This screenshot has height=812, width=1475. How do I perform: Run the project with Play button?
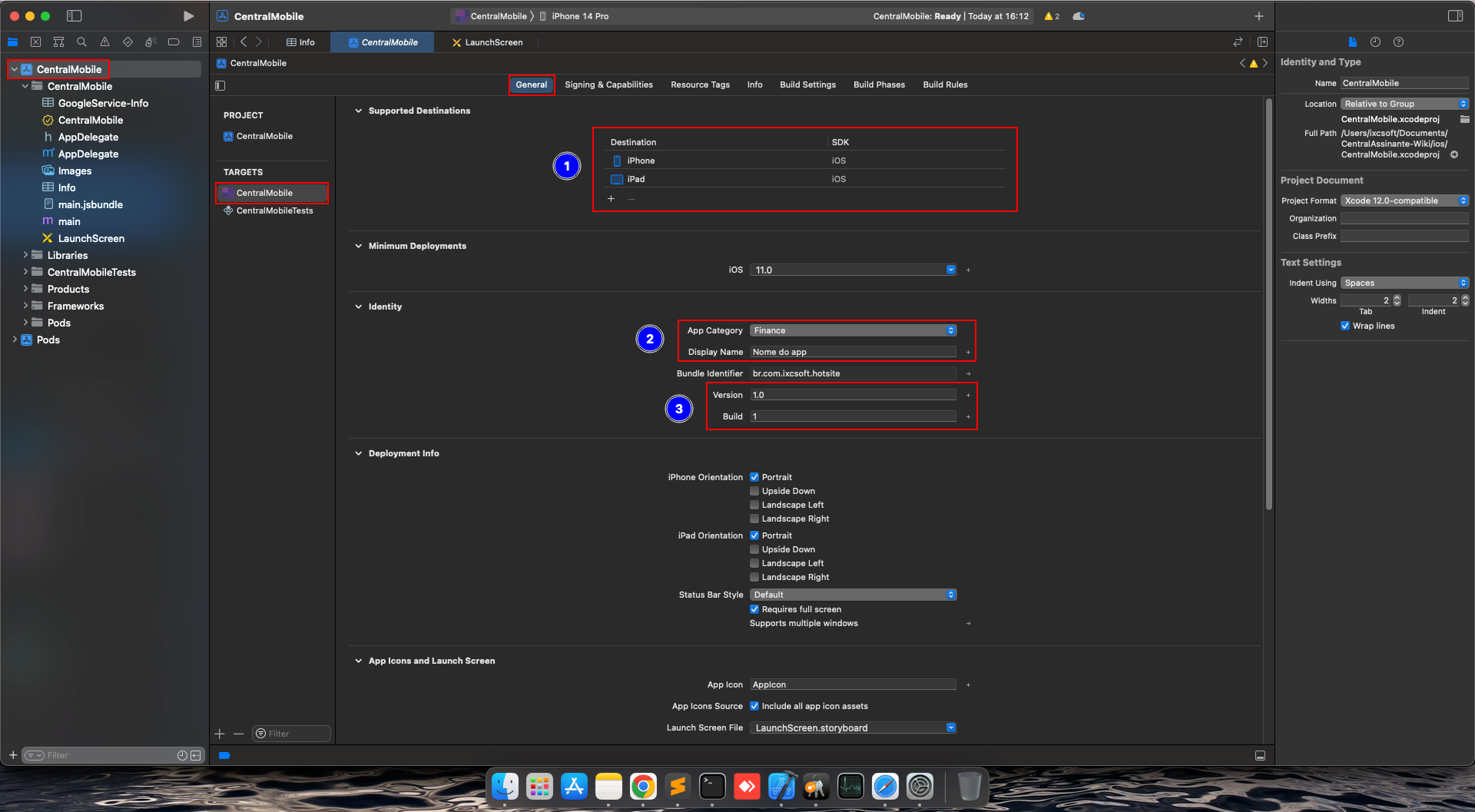(188, 16)
